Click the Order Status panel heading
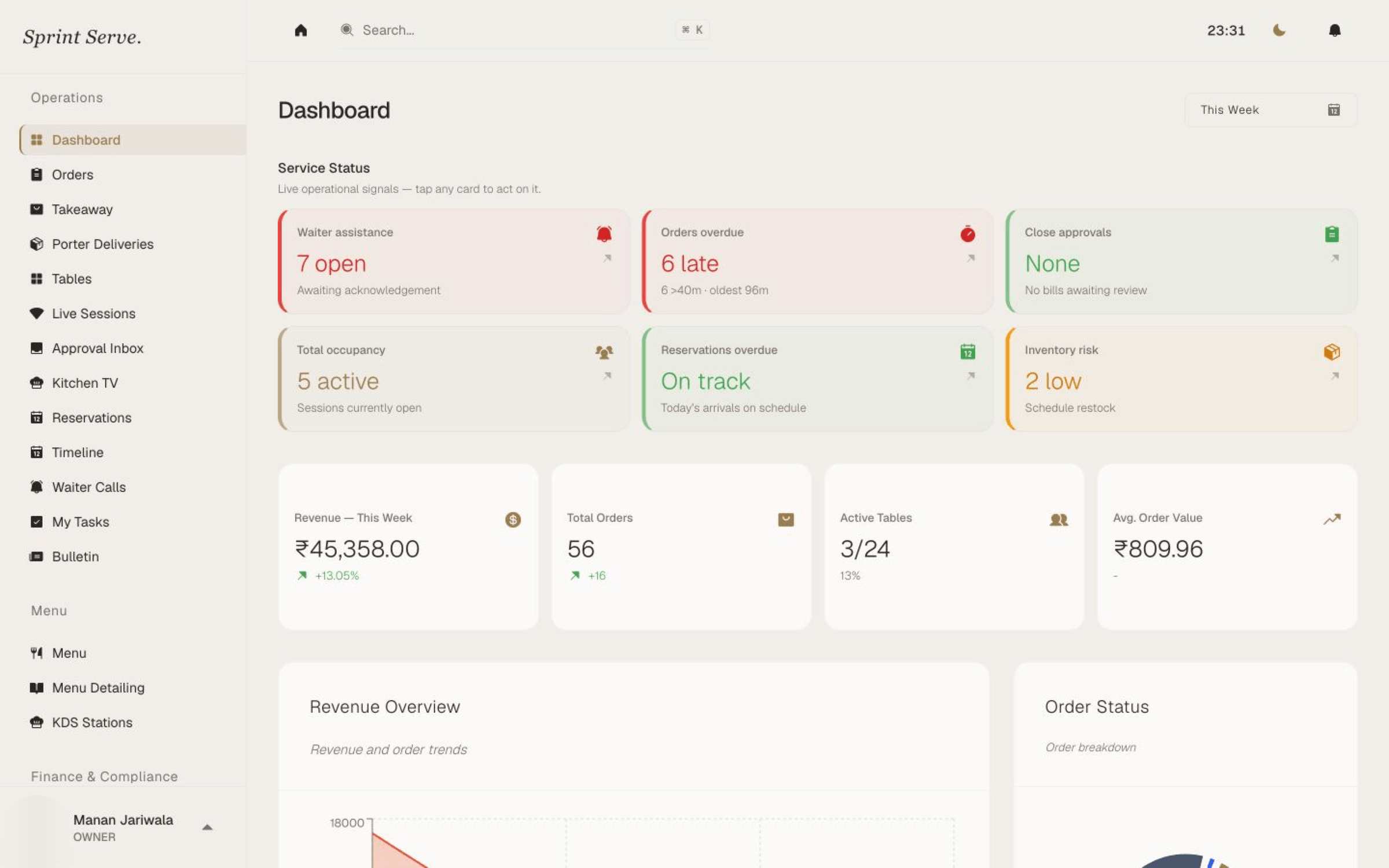This screenshot has width=1389, height=868. pyautogui.click(x=1097, y=707)
